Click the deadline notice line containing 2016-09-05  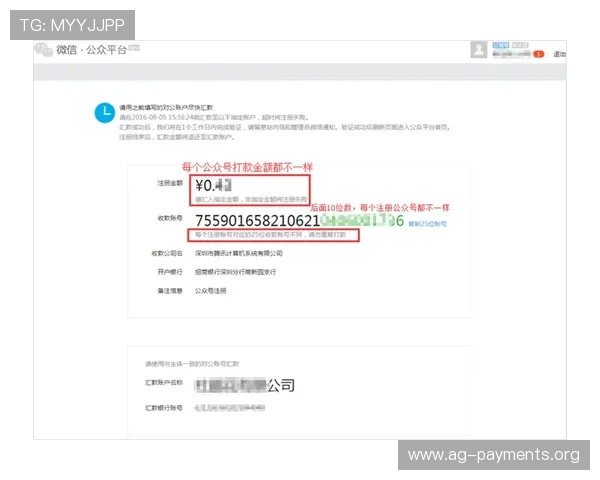[x=214, y=117]
